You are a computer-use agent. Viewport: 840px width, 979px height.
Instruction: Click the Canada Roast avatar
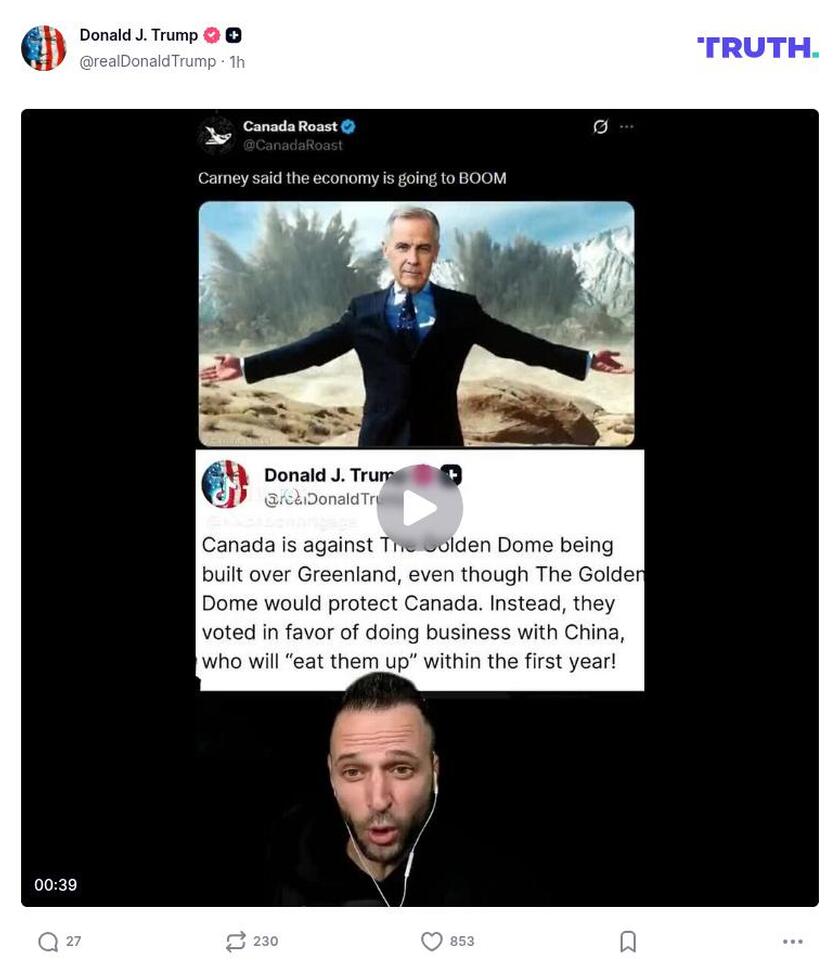pos(216,134)
